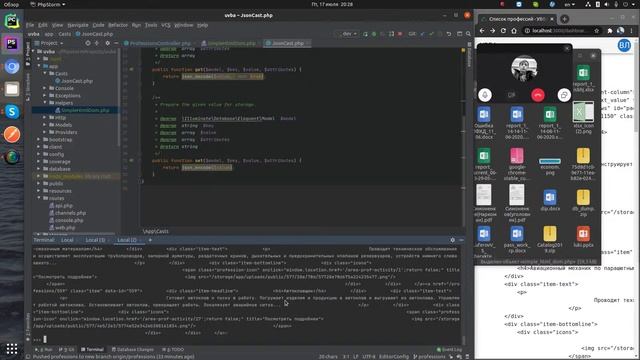Switch to the ProfessionsController.php editor tab

coord(160,43)
